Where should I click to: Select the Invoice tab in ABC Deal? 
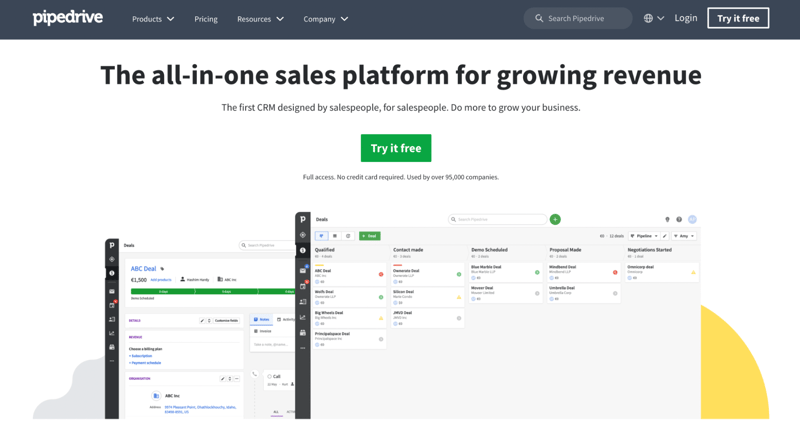point(263,331)
